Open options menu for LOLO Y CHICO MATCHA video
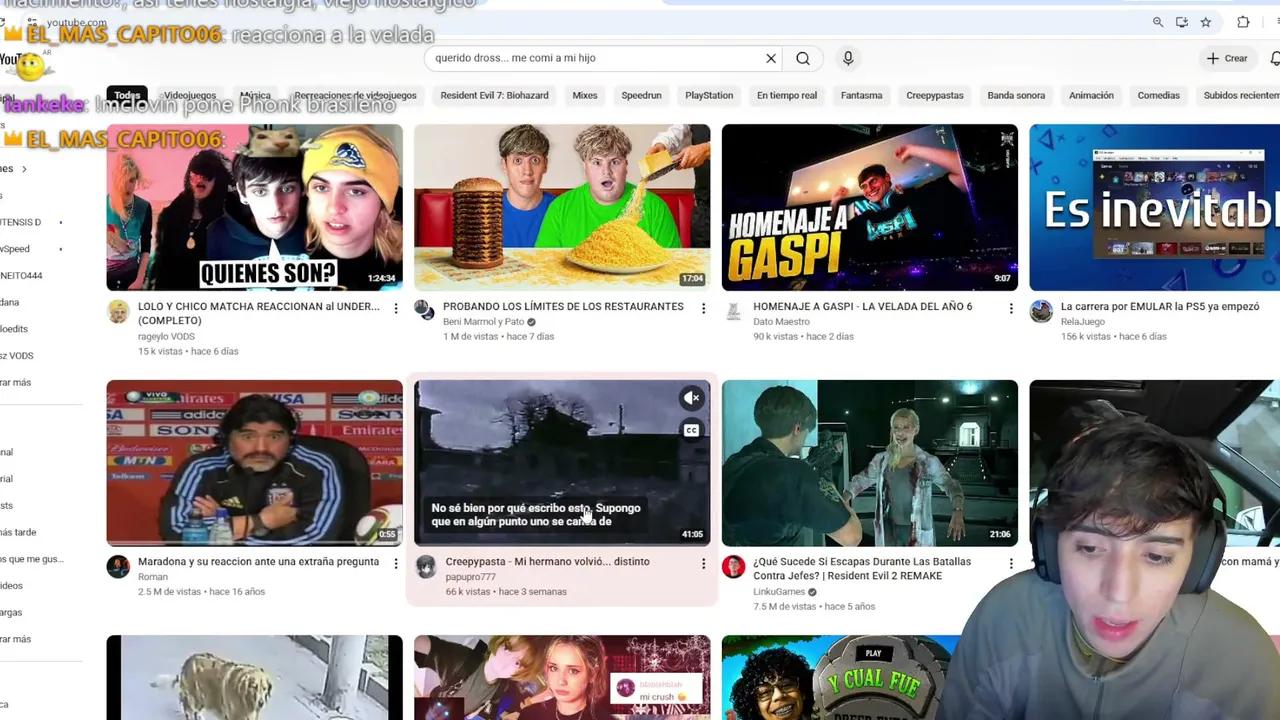 (x=395, y=308)
